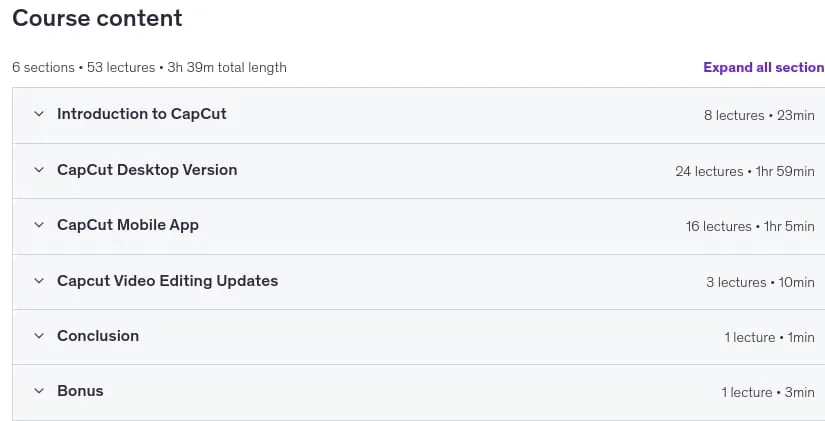Click the Expand all sections link
This screenshot has height=421, width=825.
(x=764, y=67)
